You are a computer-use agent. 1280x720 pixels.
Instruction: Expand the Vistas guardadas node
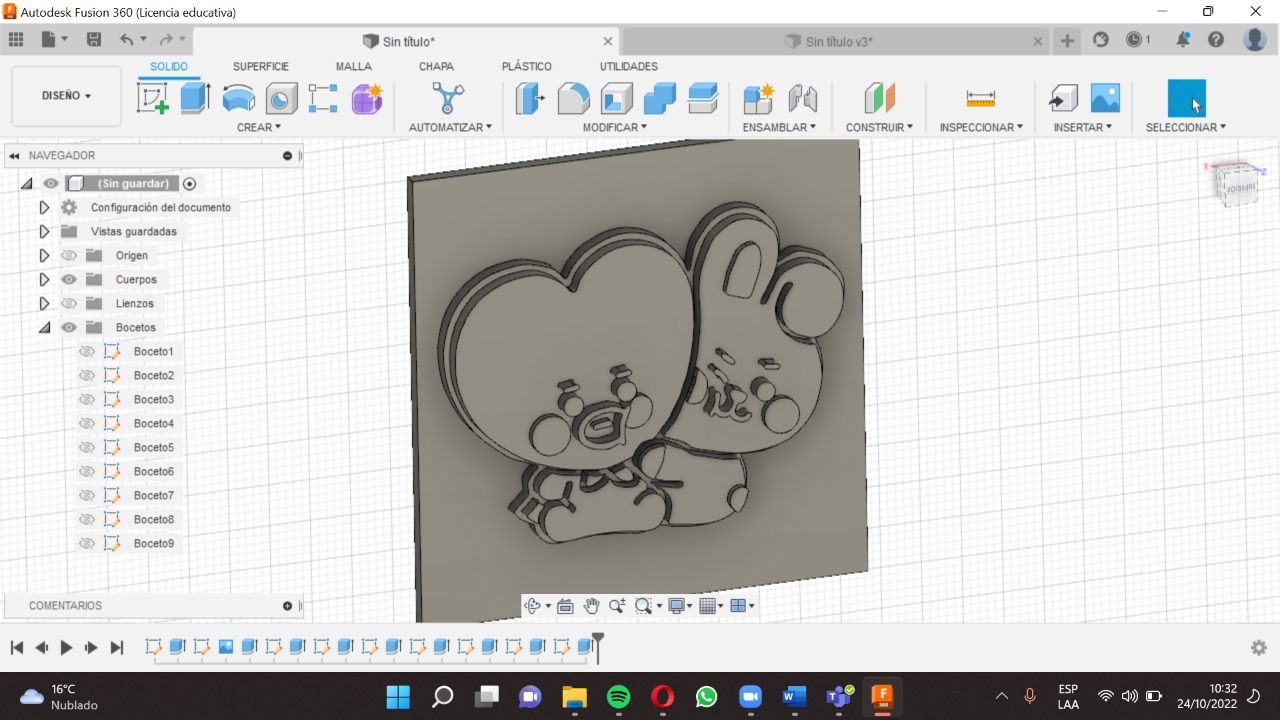point(44,232)
